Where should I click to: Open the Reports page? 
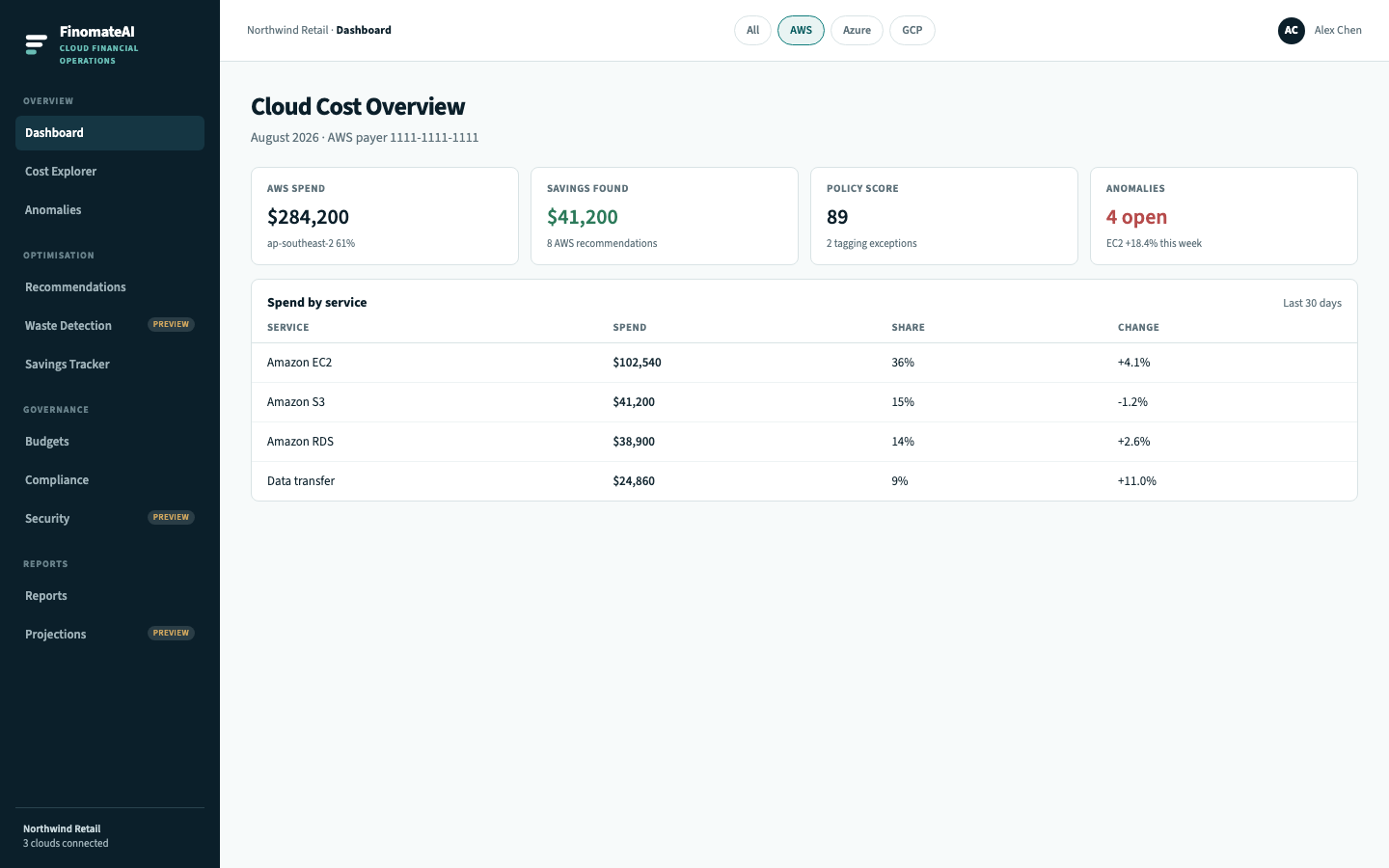point(110,596)
